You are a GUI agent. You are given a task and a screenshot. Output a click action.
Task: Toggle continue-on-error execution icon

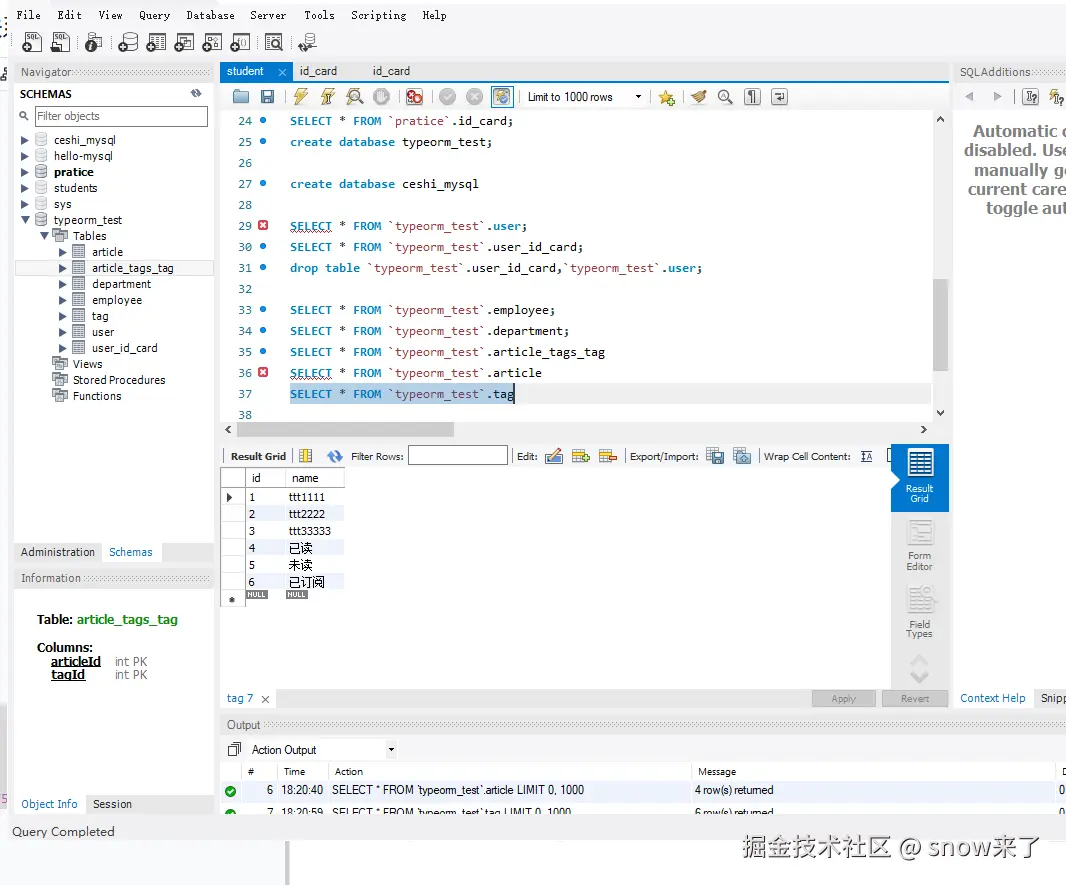coord(414,97)
